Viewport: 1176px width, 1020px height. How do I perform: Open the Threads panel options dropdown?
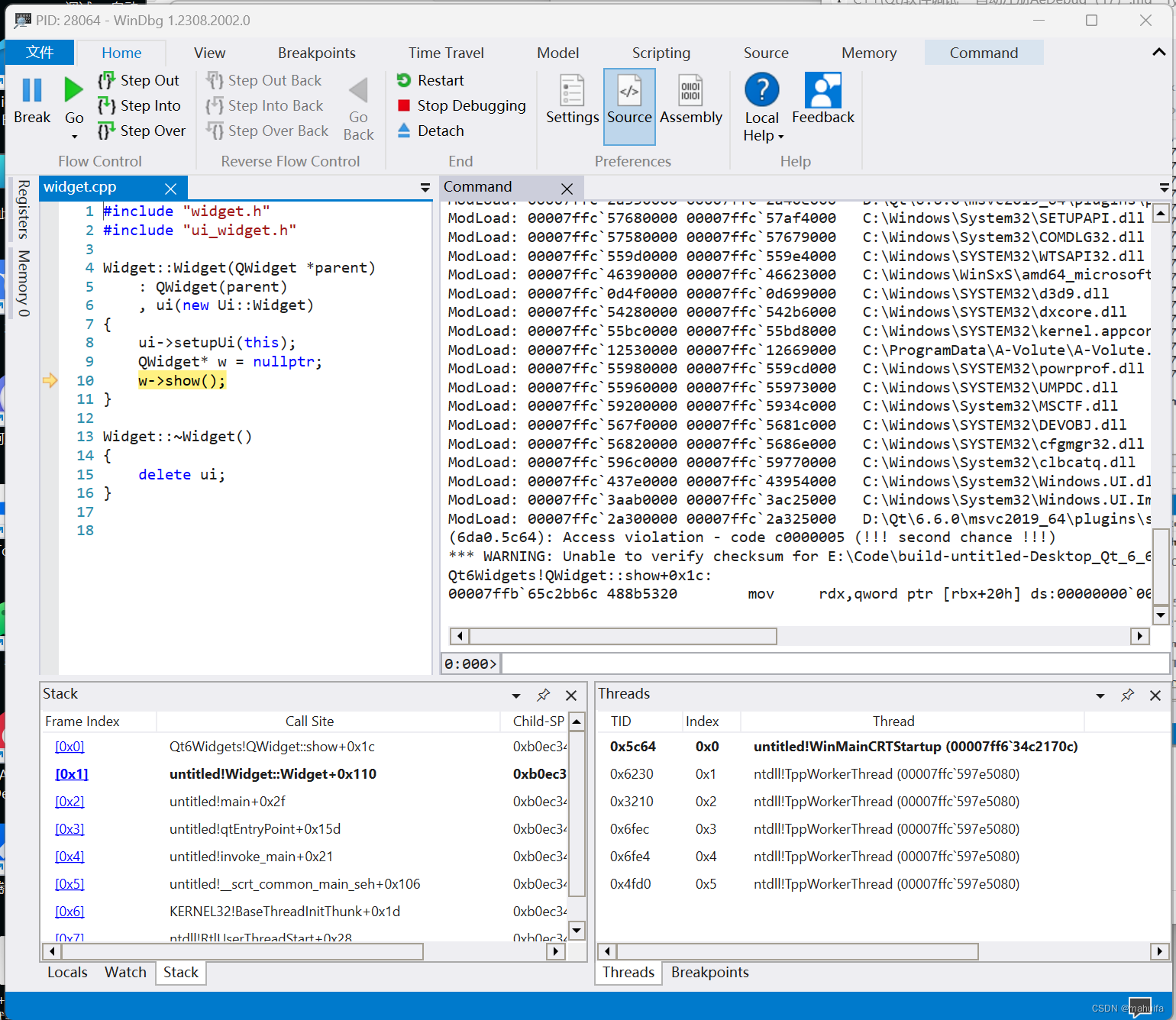coord(1100,696)
